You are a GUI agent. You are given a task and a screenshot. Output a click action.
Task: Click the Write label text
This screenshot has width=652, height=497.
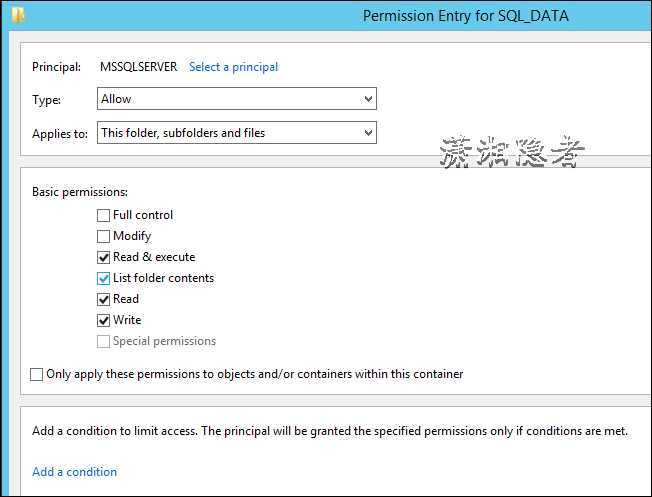127,320
